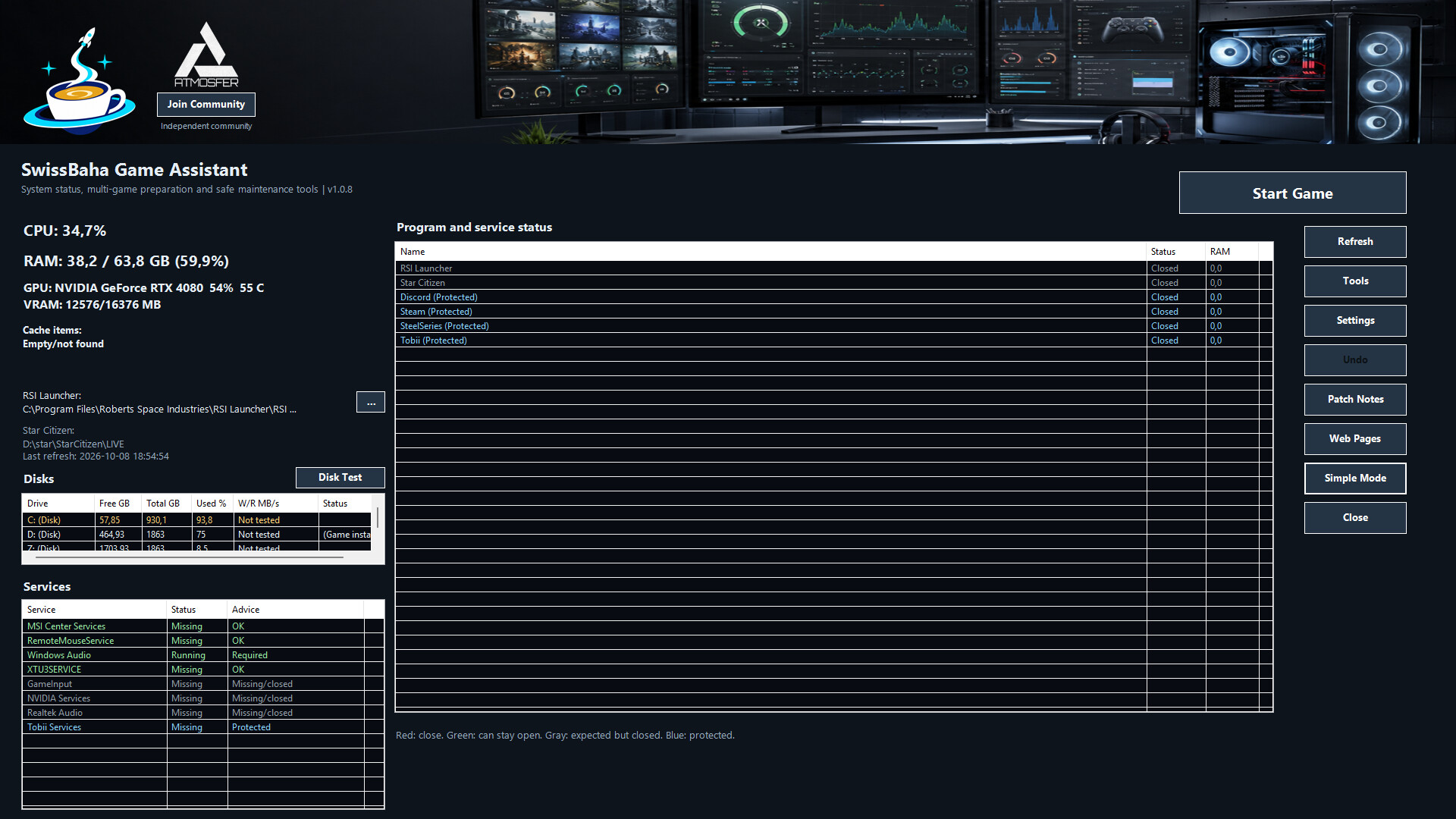
Task: Select GameInput service row
Action: click(202, 684)
